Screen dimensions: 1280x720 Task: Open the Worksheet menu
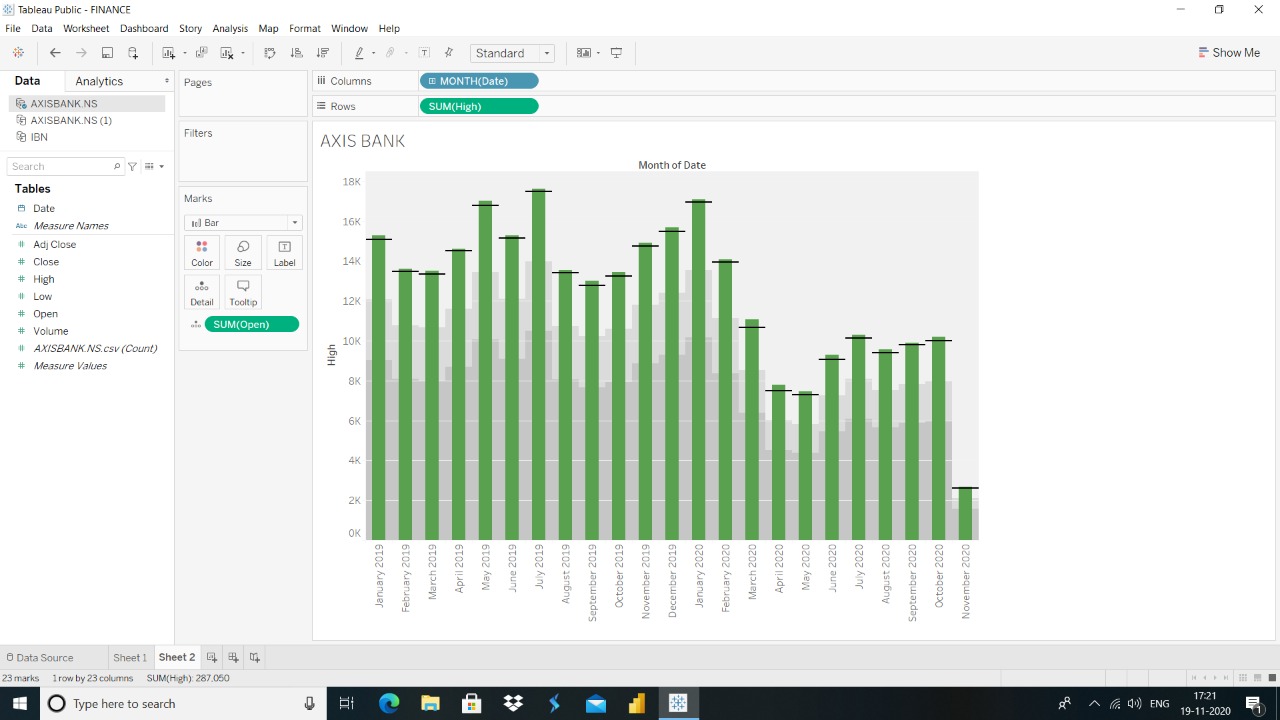86,28
